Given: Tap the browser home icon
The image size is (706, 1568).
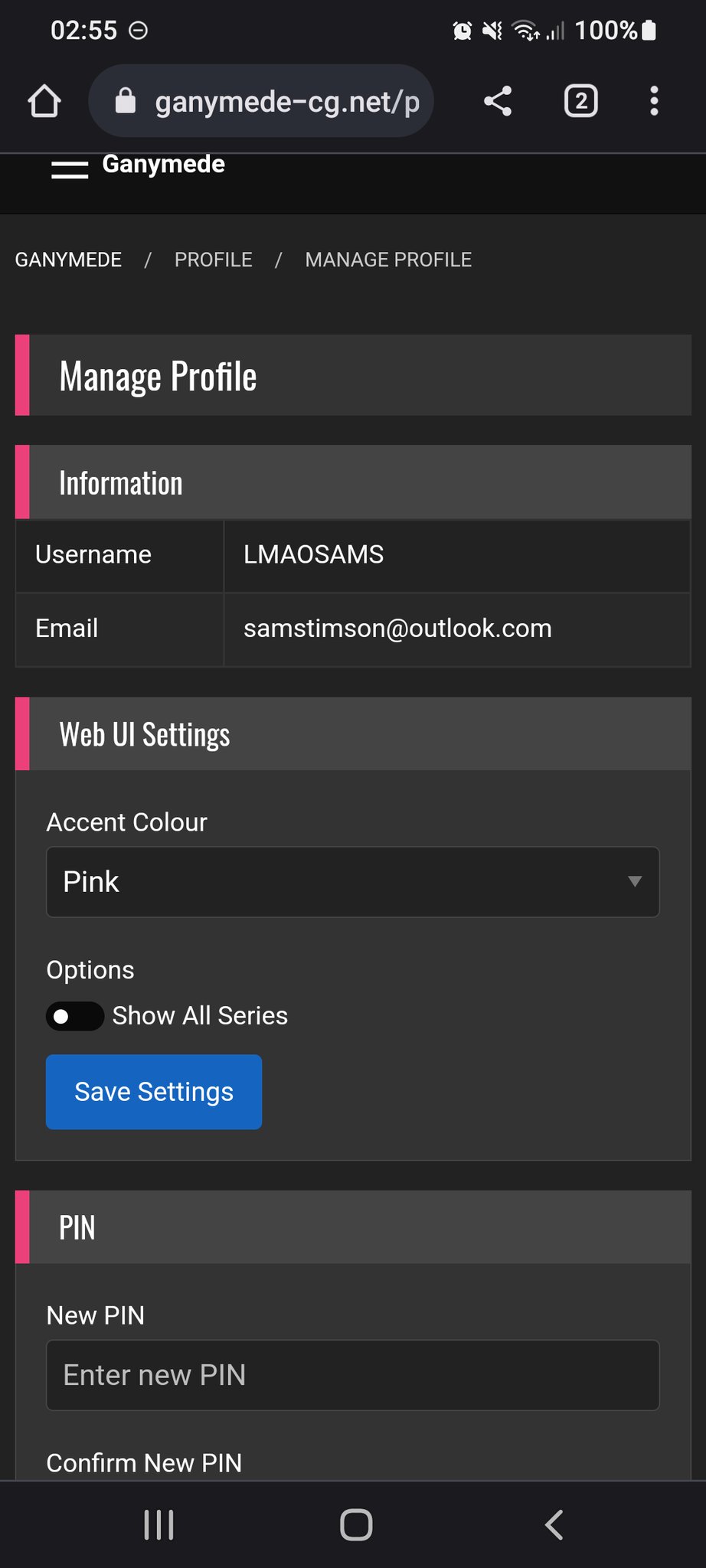Looking at the screenshot, I should (x=44, y=101).
